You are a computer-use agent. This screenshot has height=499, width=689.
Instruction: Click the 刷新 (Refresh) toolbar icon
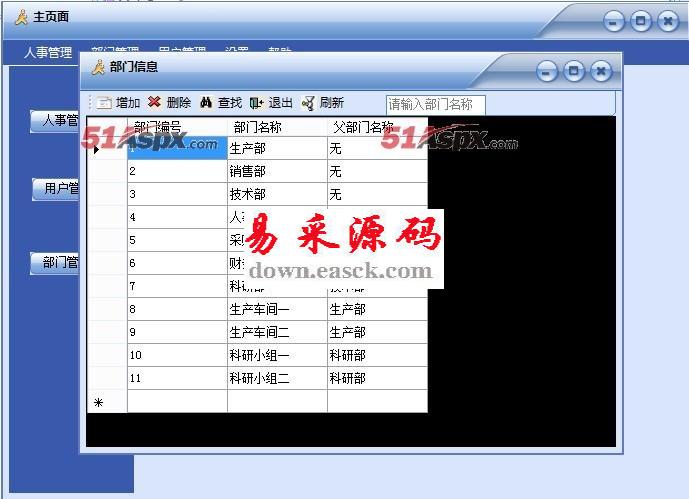[308, 103]
